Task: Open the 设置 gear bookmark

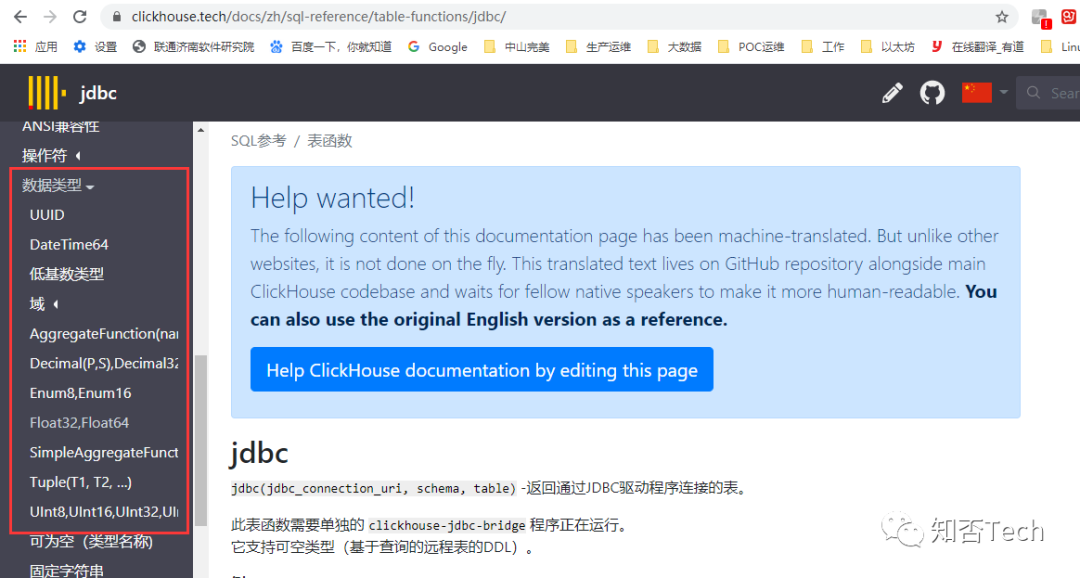Action: [96, 46]
